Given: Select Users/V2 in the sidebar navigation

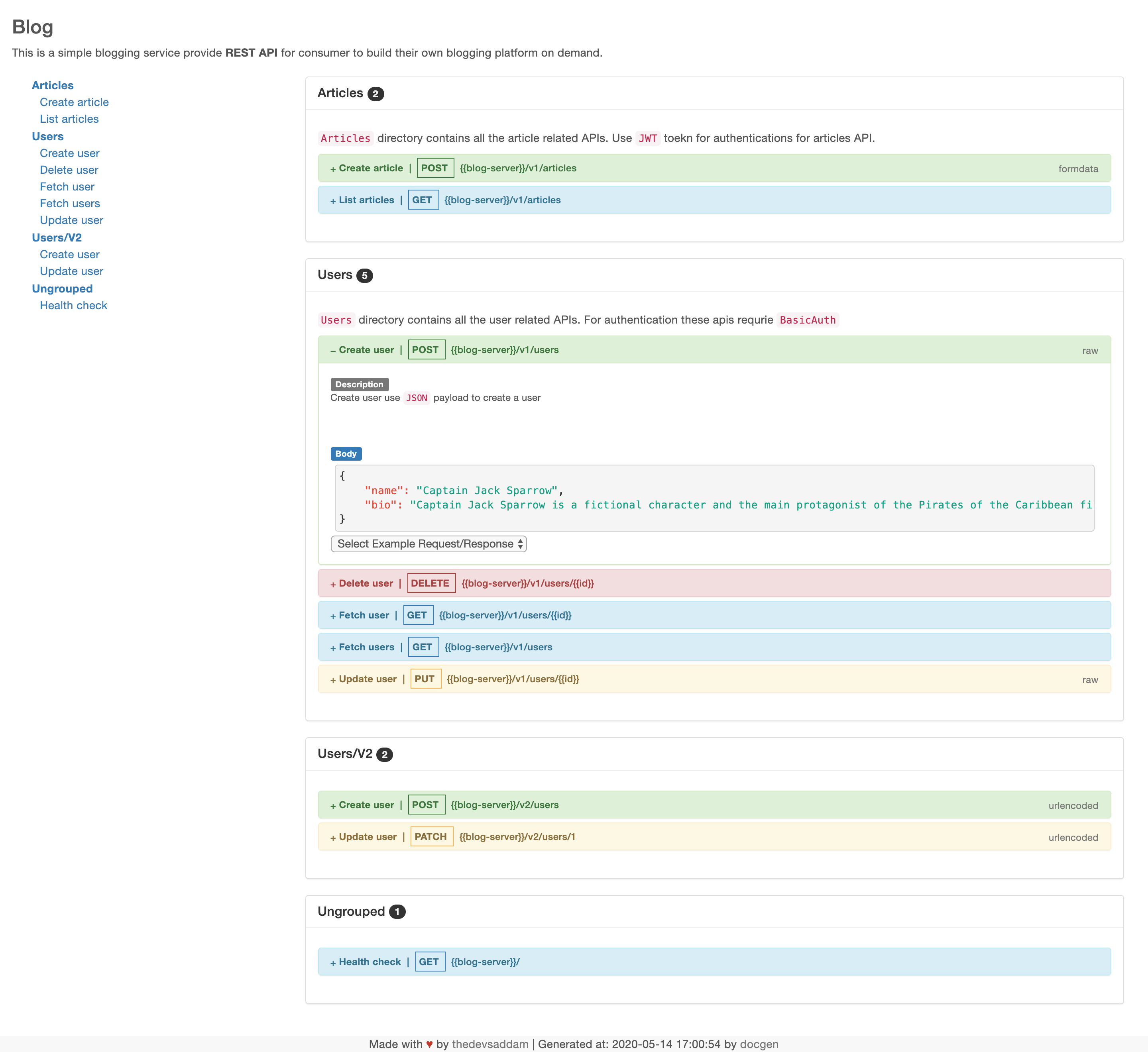Looking at the screenshot, I should point(57,237).
